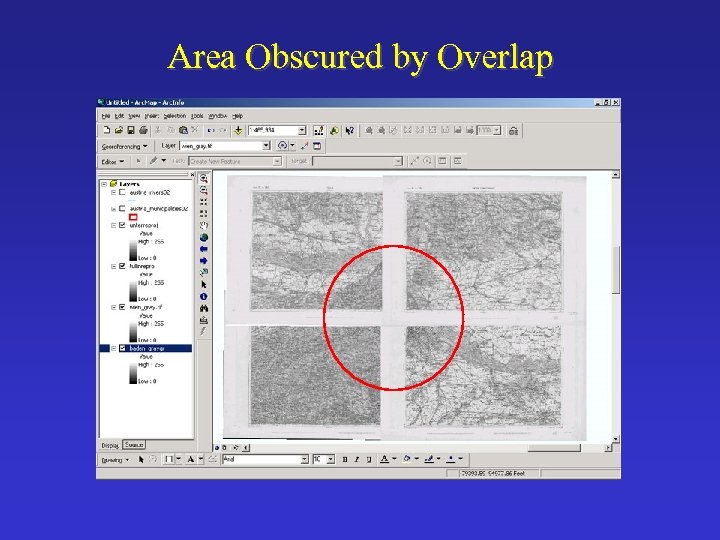Click the What's This help icon
The image size is (720, 540).
click(x=349, y=131)
